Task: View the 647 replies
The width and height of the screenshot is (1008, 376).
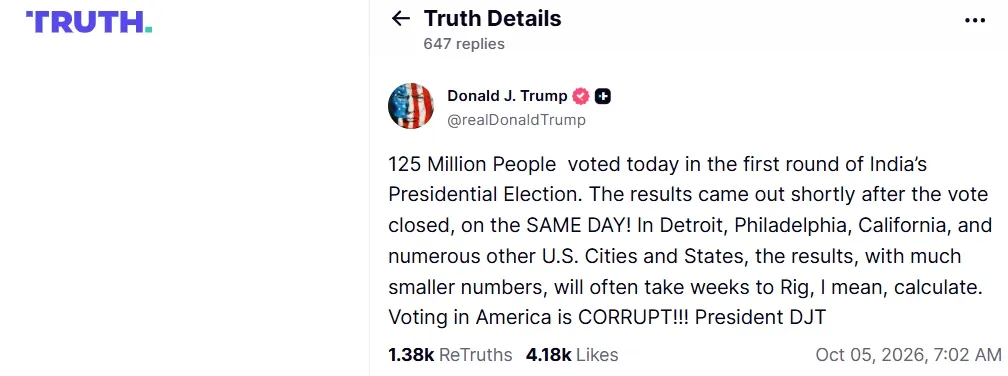Action: [x=464, y=44]
